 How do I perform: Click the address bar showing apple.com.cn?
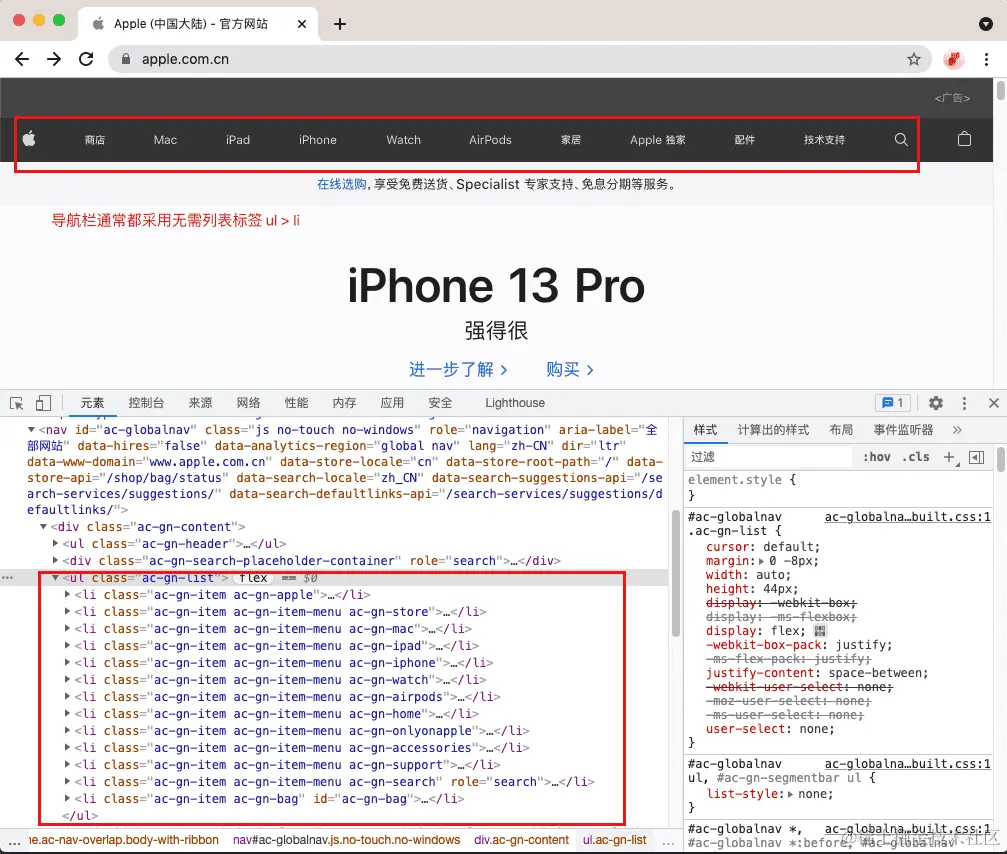pos(520,59)
